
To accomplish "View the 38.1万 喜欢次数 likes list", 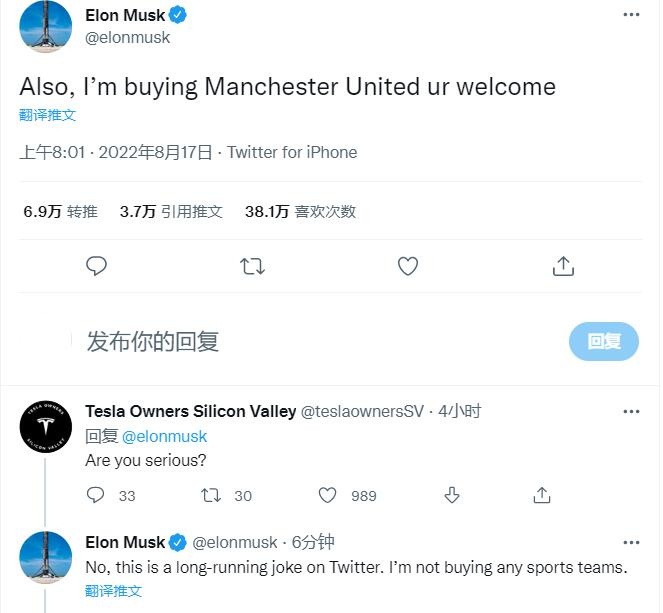I will click(300, 212).
